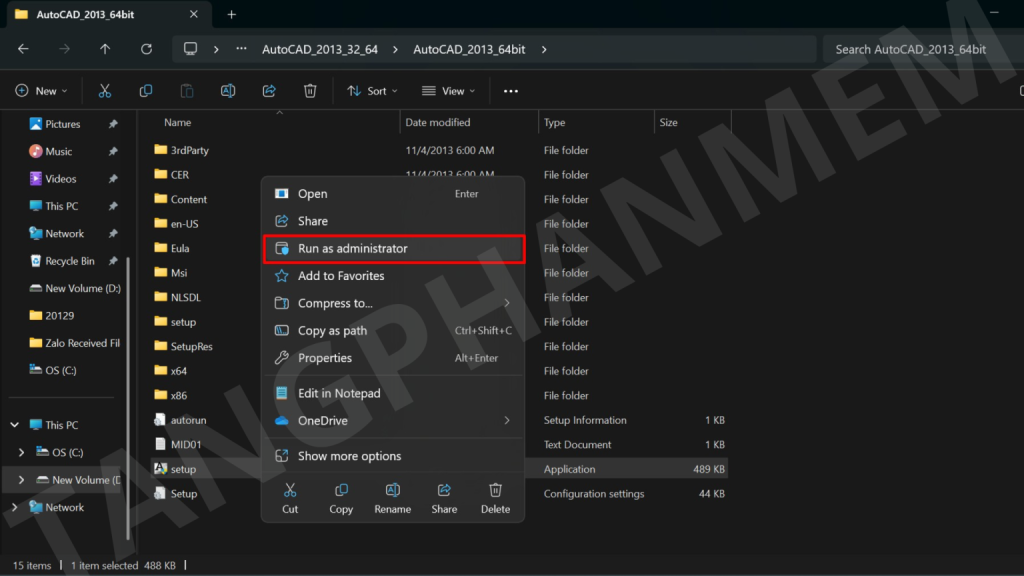Choose Show more options in context menu

click(349, 456)
